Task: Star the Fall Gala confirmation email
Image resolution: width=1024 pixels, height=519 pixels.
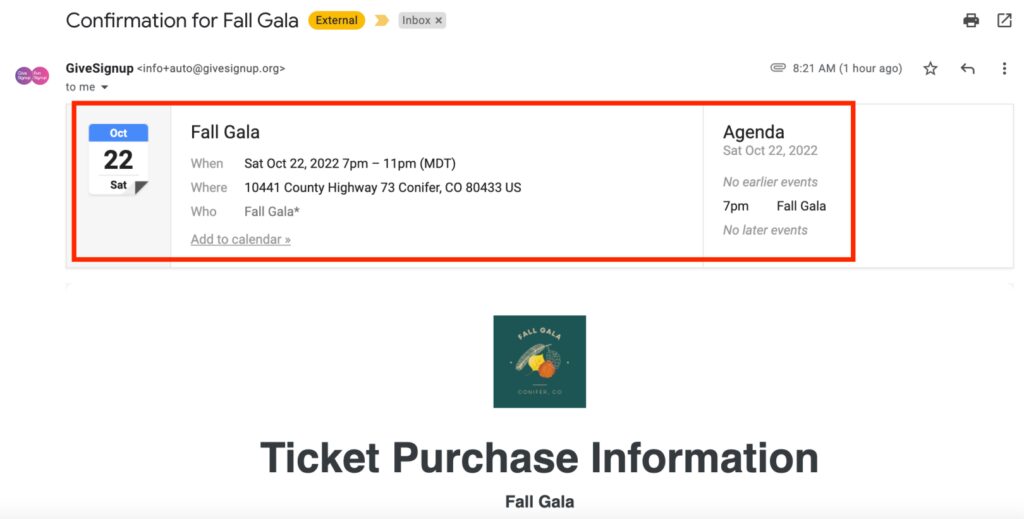Action: coord(931,69)
